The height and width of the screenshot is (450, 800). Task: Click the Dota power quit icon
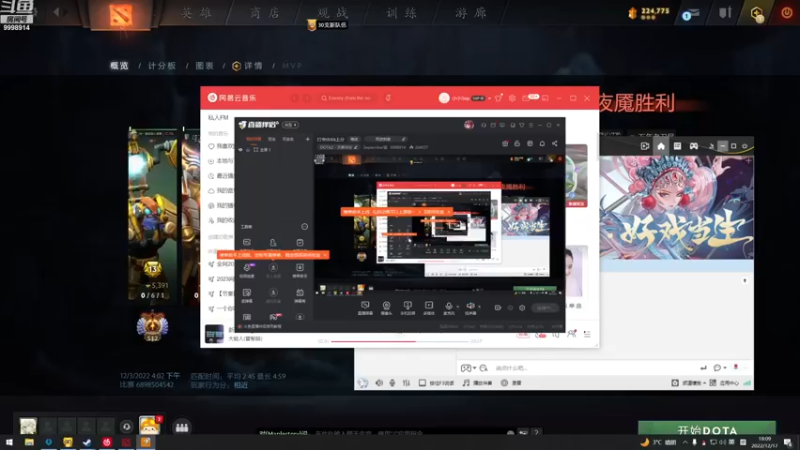coord(787,13)
